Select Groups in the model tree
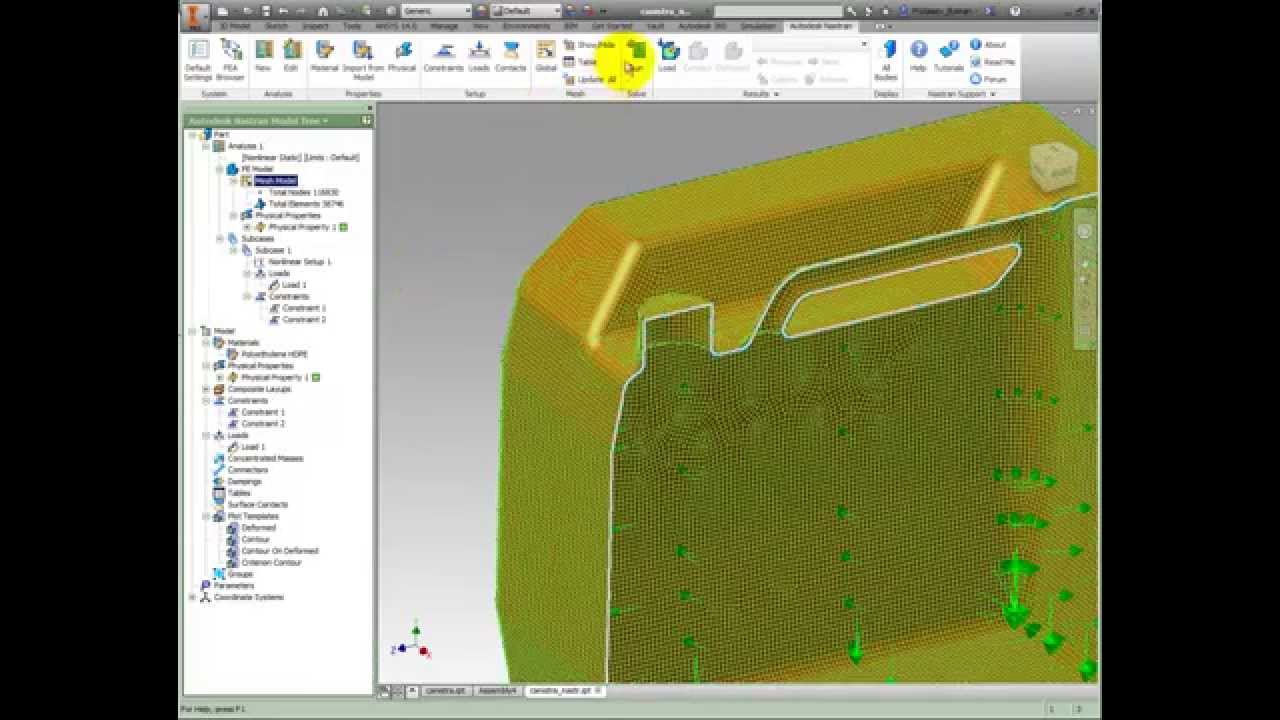Image resolution: width=1280 pixels, height=720 pixels. pyautogui.click(x=240, y=574)
